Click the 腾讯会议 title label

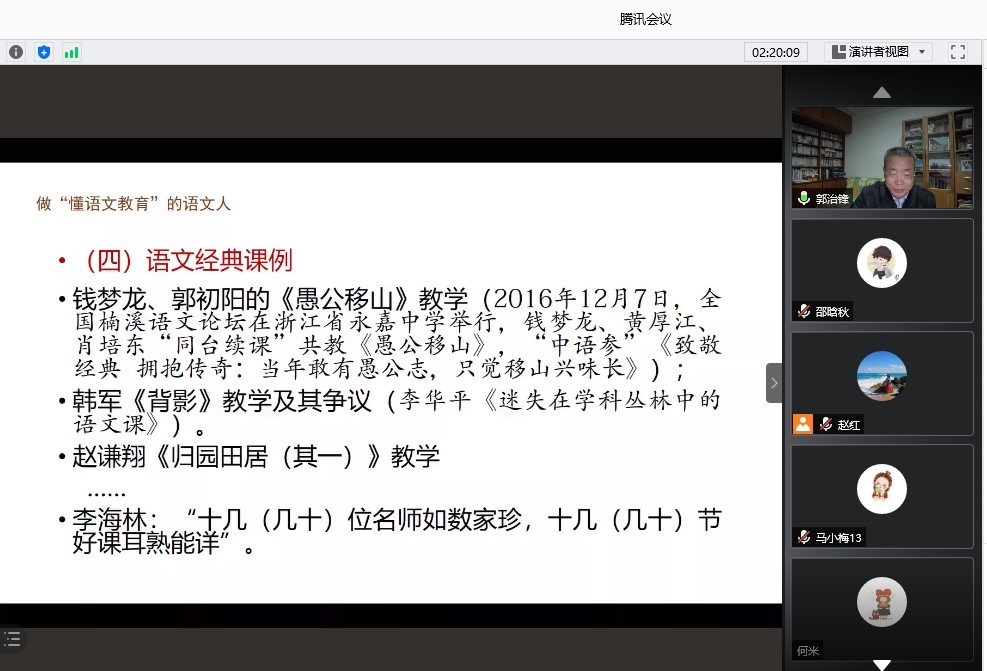(x=645, y=17)
